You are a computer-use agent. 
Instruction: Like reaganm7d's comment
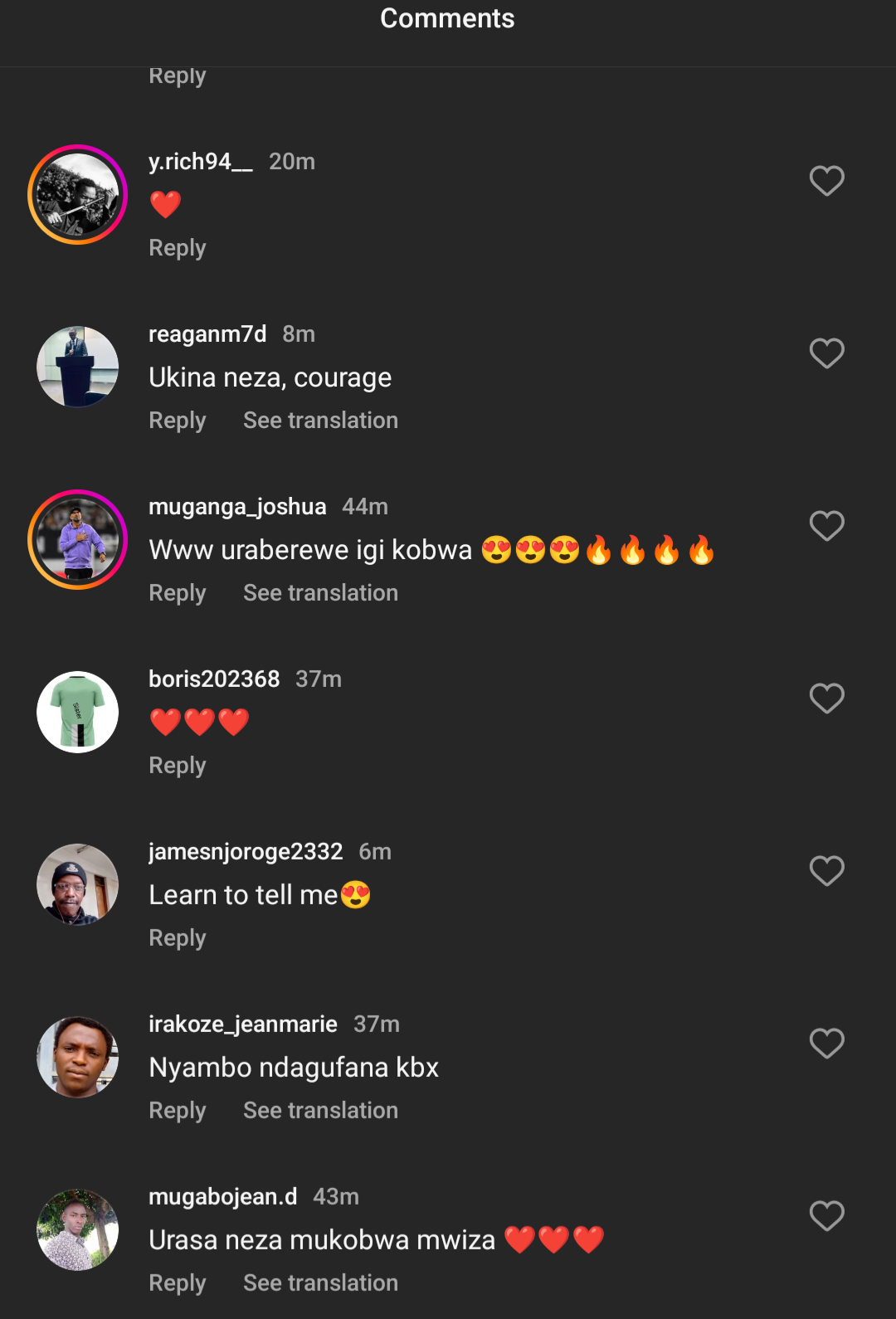[x=826, y=353]
